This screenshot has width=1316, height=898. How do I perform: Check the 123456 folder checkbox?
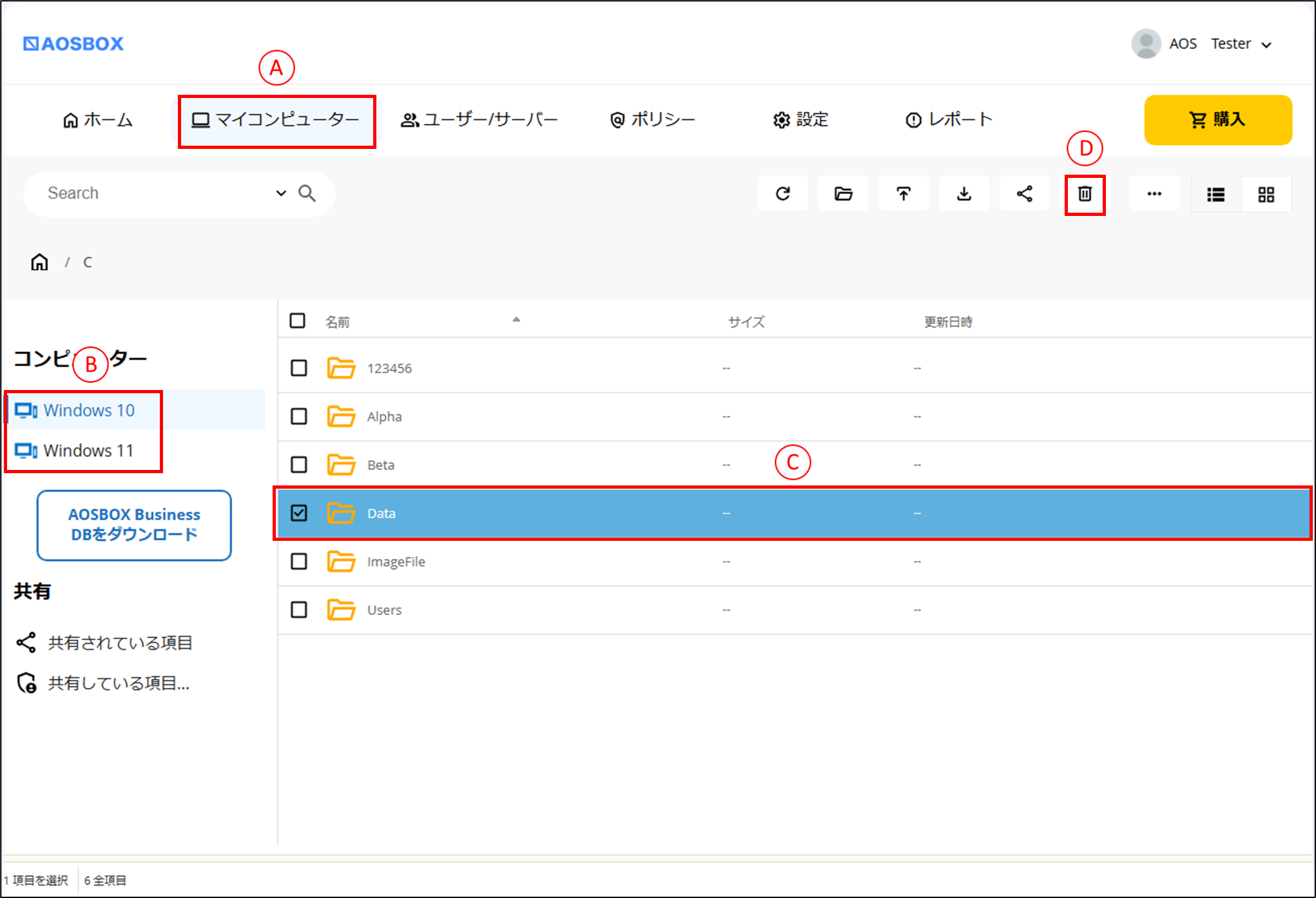(x=299, y=368)
